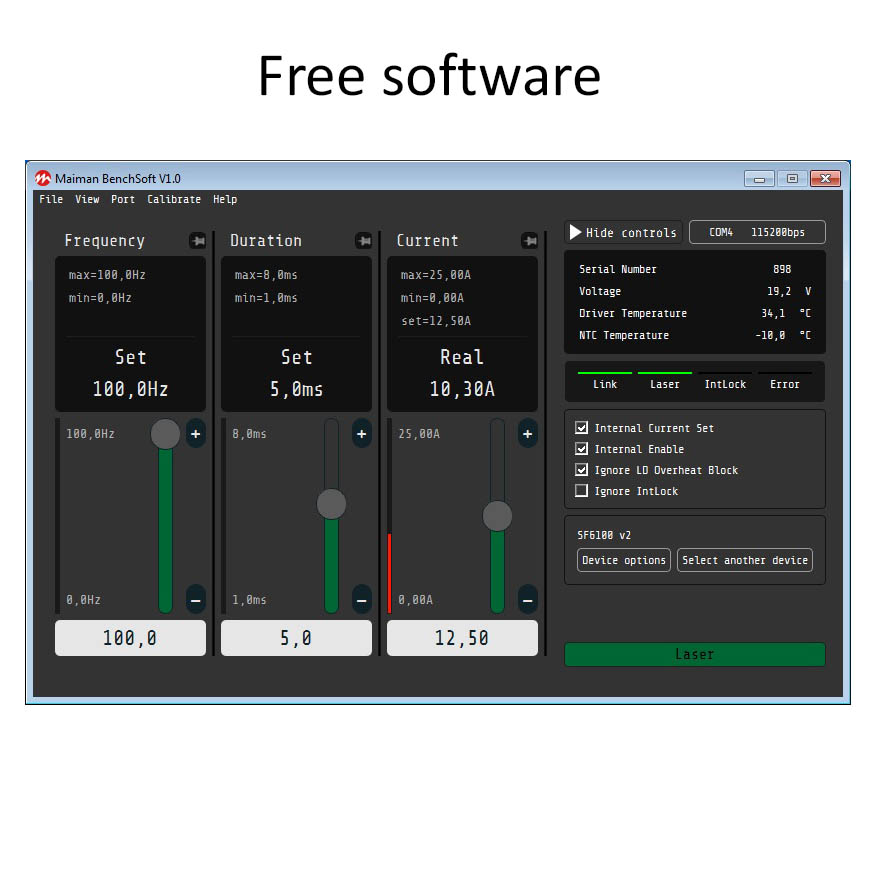
Task: Click Select another device
Action: click(745, 560)
